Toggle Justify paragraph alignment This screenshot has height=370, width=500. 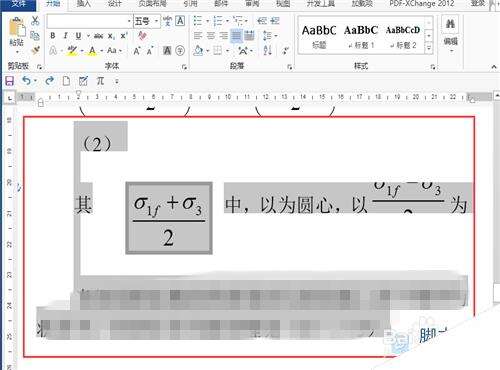236,36
